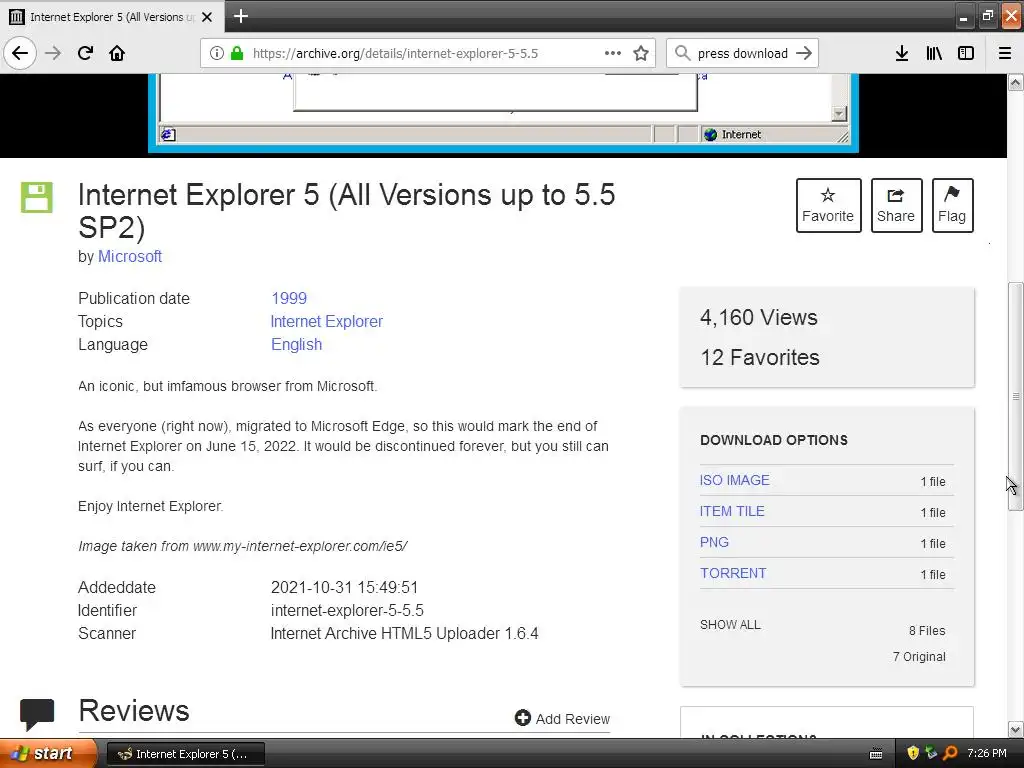Click the Reviews speech bubble icon

click(x=37, y=714)
